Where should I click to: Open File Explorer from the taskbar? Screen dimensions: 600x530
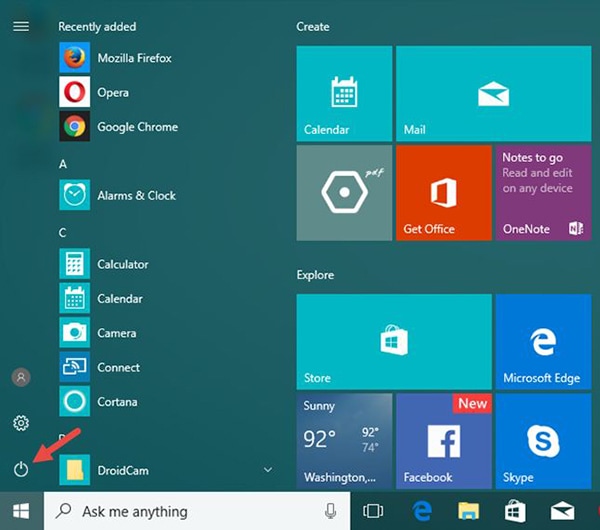click(468, 511)
